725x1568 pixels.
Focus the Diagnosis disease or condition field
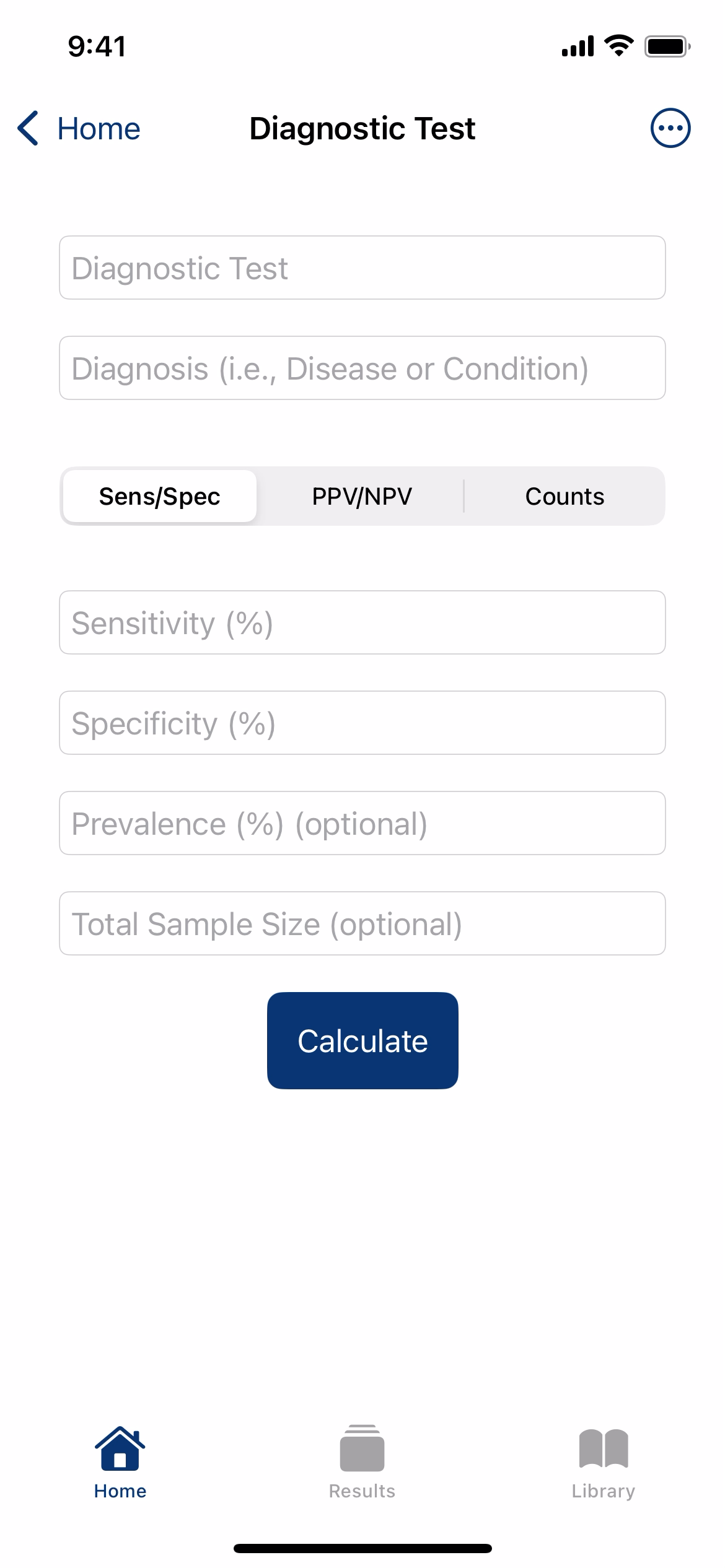tap(362, 368)
